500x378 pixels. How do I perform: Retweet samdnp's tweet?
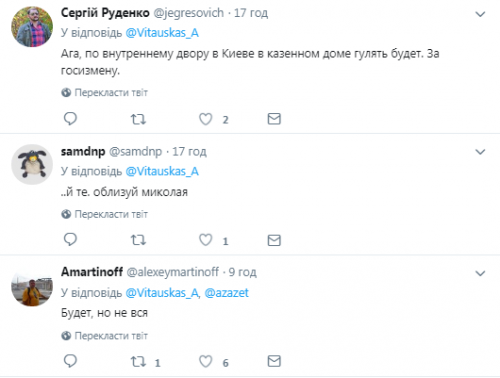click(138, 240)
